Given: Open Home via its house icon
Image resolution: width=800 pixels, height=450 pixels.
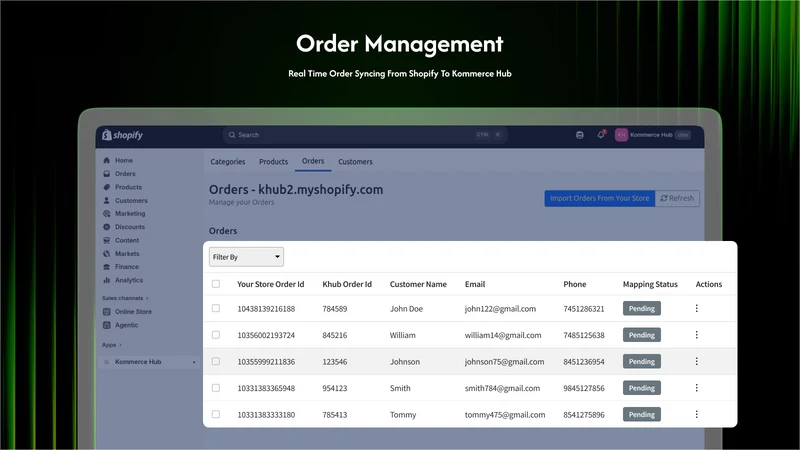Looking at the screenshot, I should coord(107,160).
